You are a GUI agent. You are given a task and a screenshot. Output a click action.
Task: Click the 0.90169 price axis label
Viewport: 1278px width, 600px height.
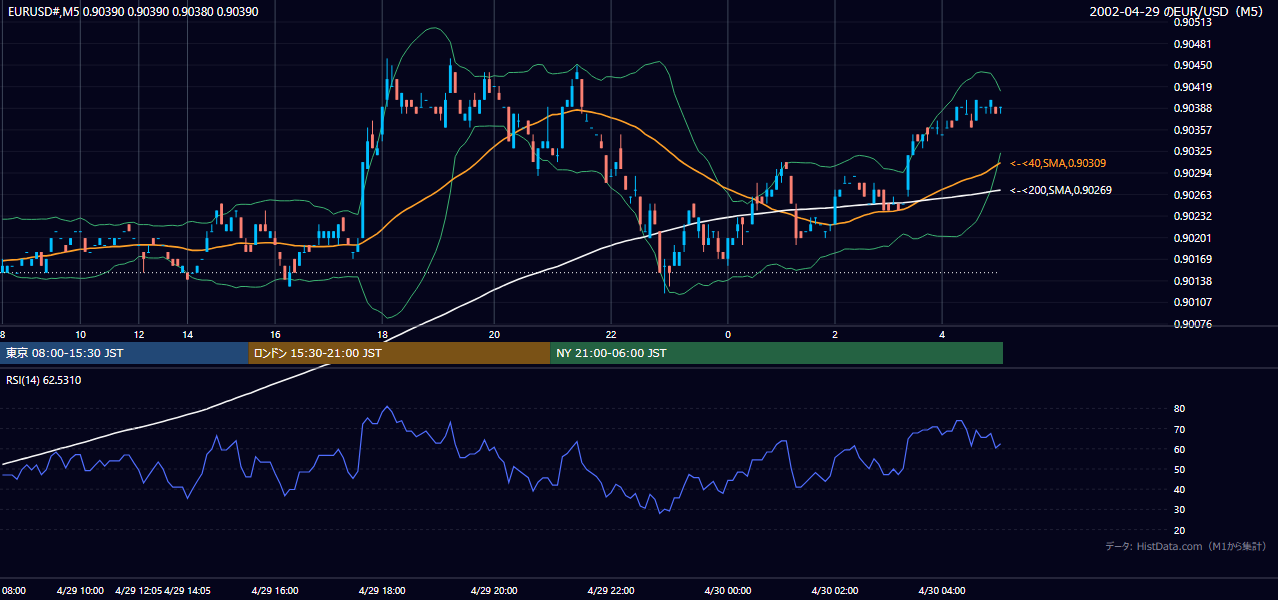(x=1192, y=259)
